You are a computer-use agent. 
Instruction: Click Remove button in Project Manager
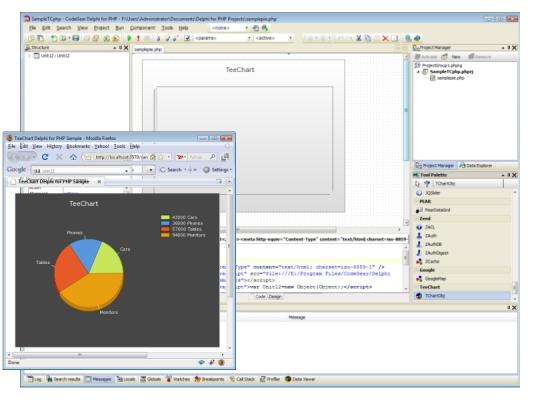click(x=479, y=57)
